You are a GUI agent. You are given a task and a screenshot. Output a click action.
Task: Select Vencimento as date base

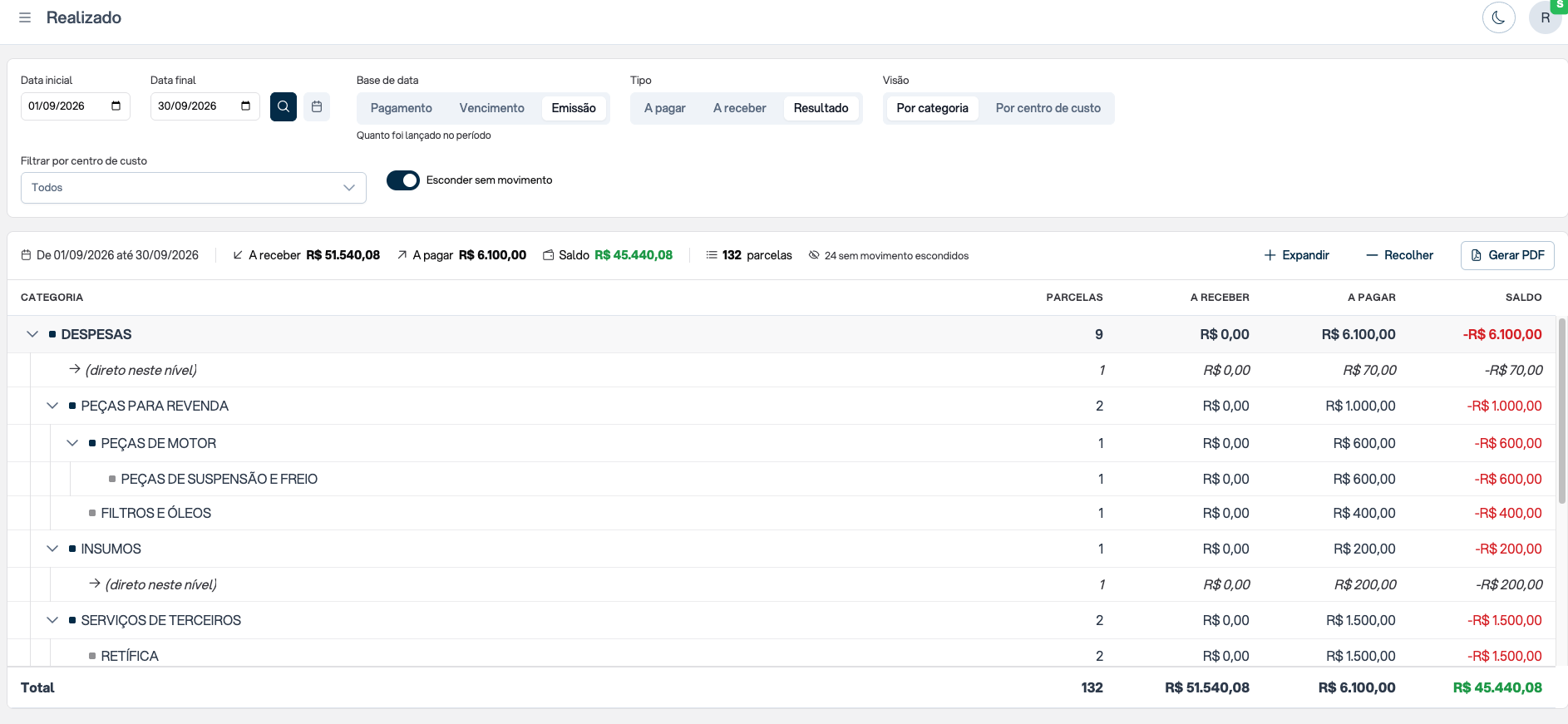tap(492, 108)
